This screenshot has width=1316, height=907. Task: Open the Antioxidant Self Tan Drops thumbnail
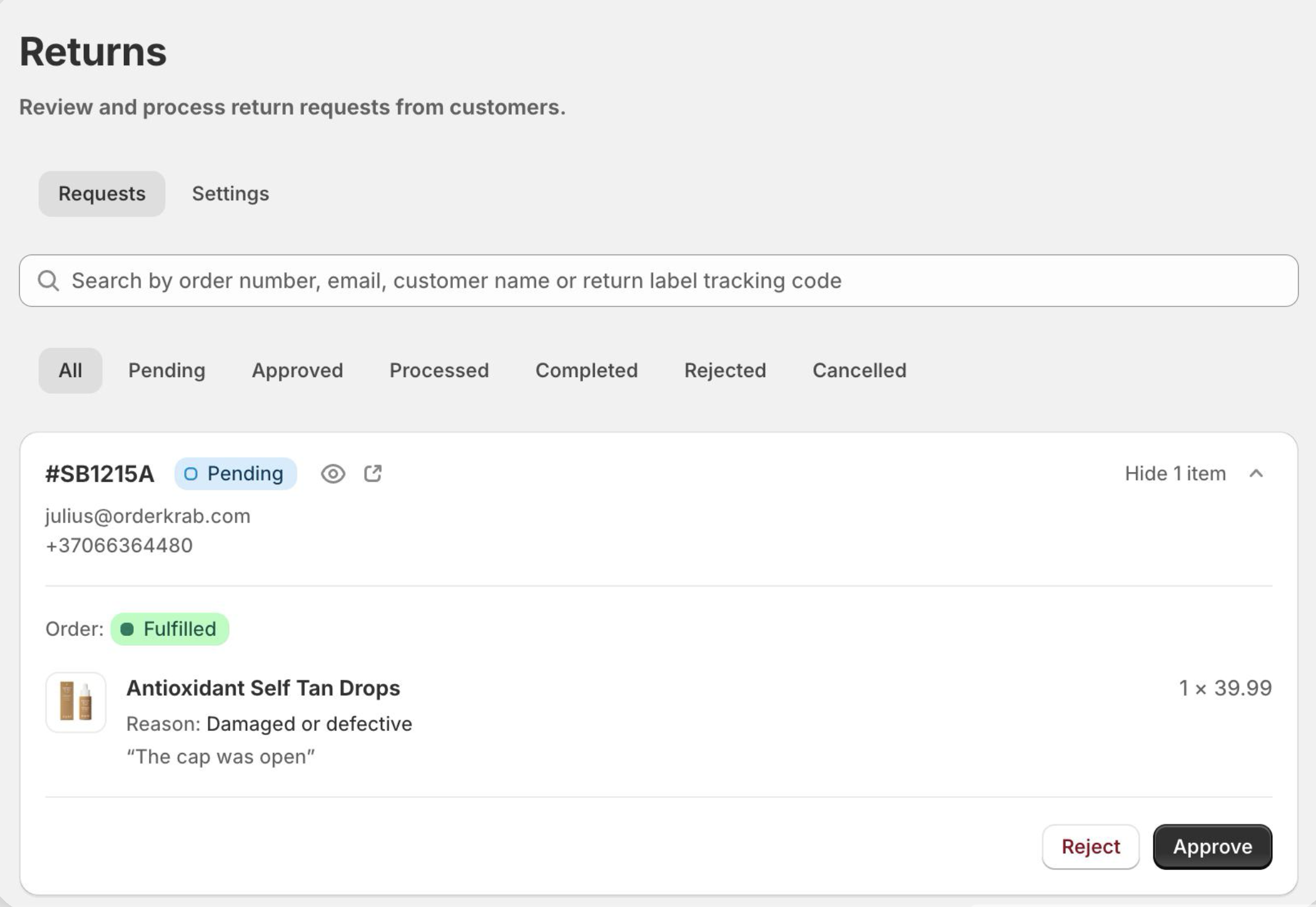76,702
